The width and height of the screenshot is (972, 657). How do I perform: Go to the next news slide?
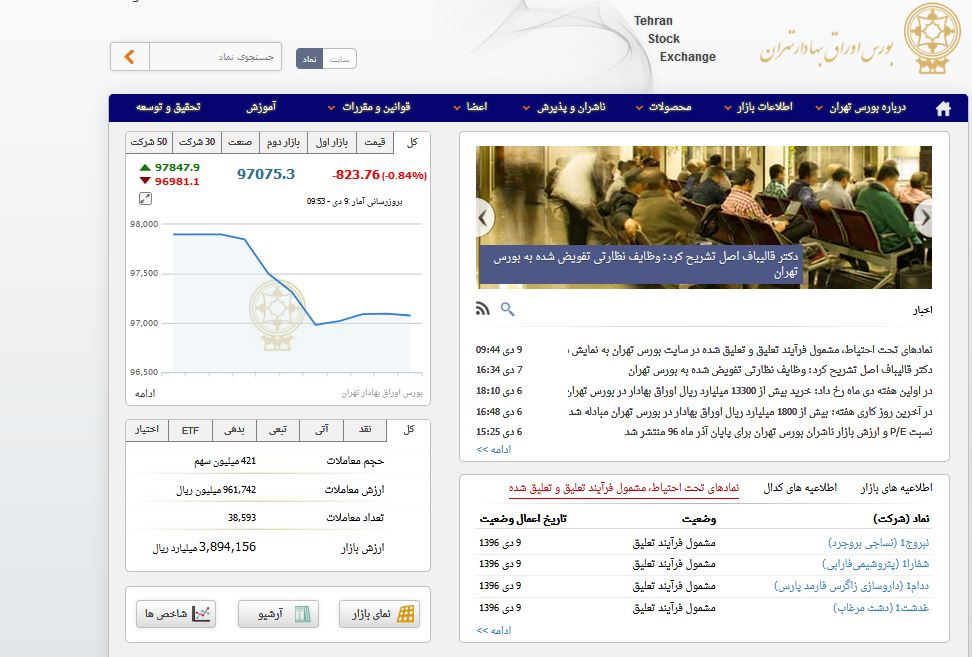(924, 218)
